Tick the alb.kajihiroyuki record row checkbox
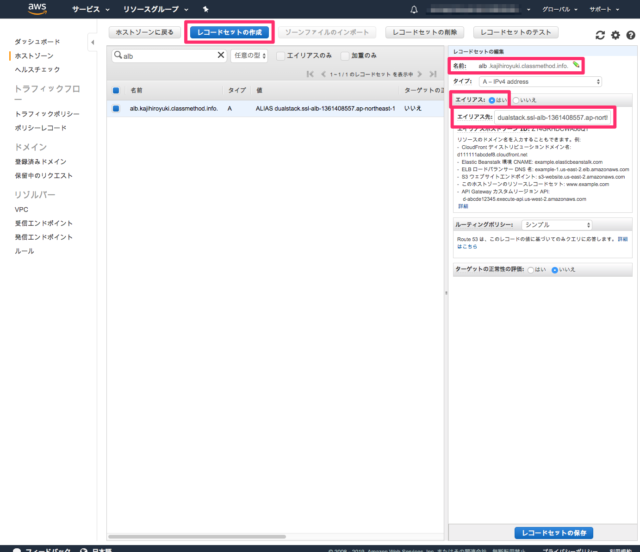Viewport: 640px width, 552px height. (116, 108)
